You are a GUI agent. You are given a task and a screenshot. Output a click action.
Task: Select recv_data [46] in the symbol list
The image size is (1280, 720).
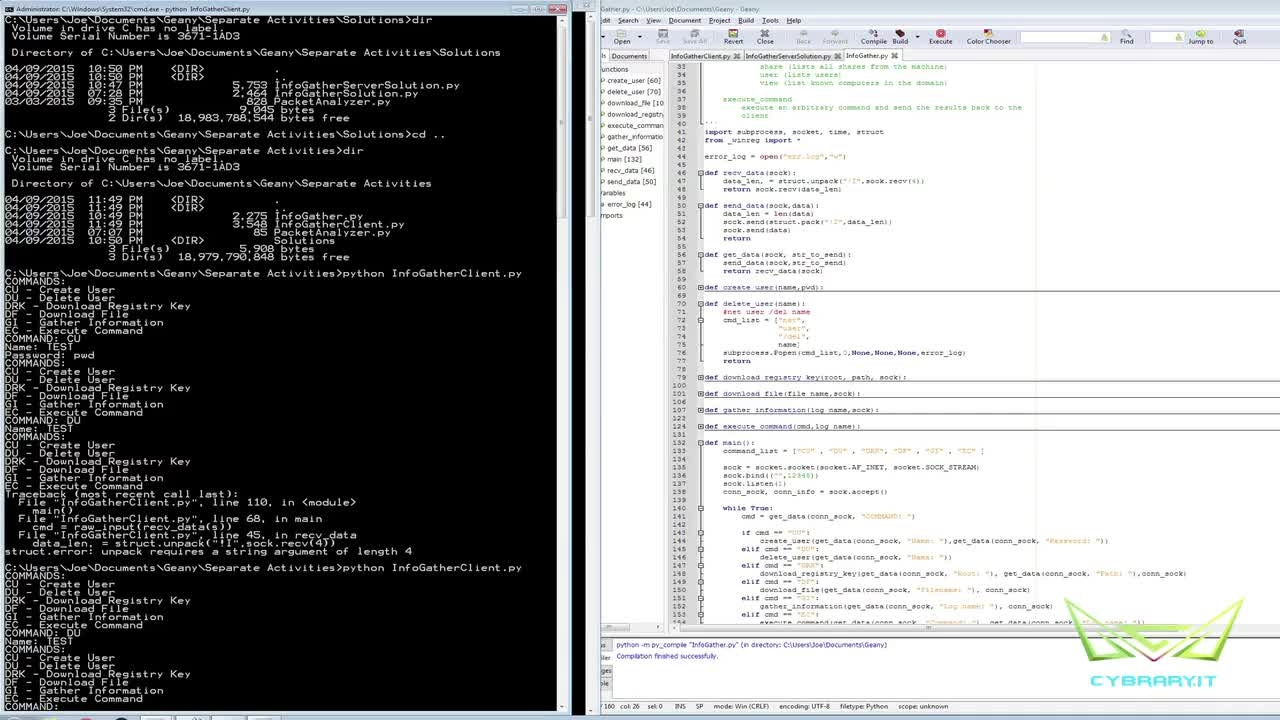point(631,171)
